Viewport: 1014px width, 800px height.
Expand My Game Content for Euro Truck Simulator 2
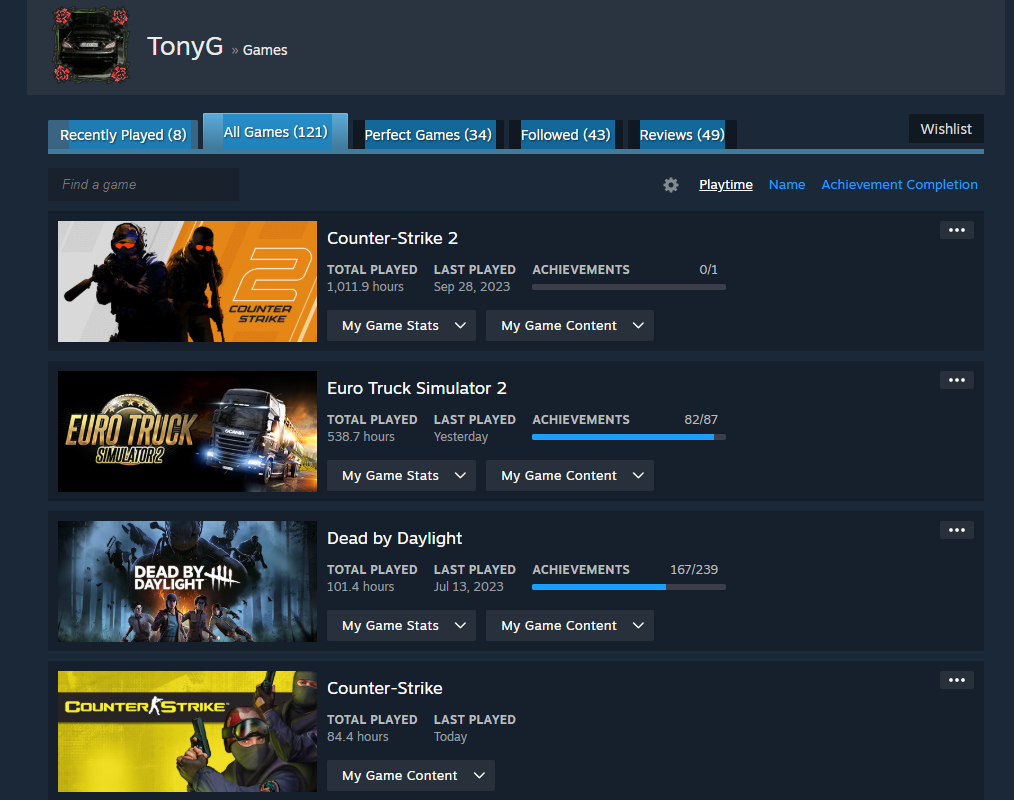coord(569,476)
